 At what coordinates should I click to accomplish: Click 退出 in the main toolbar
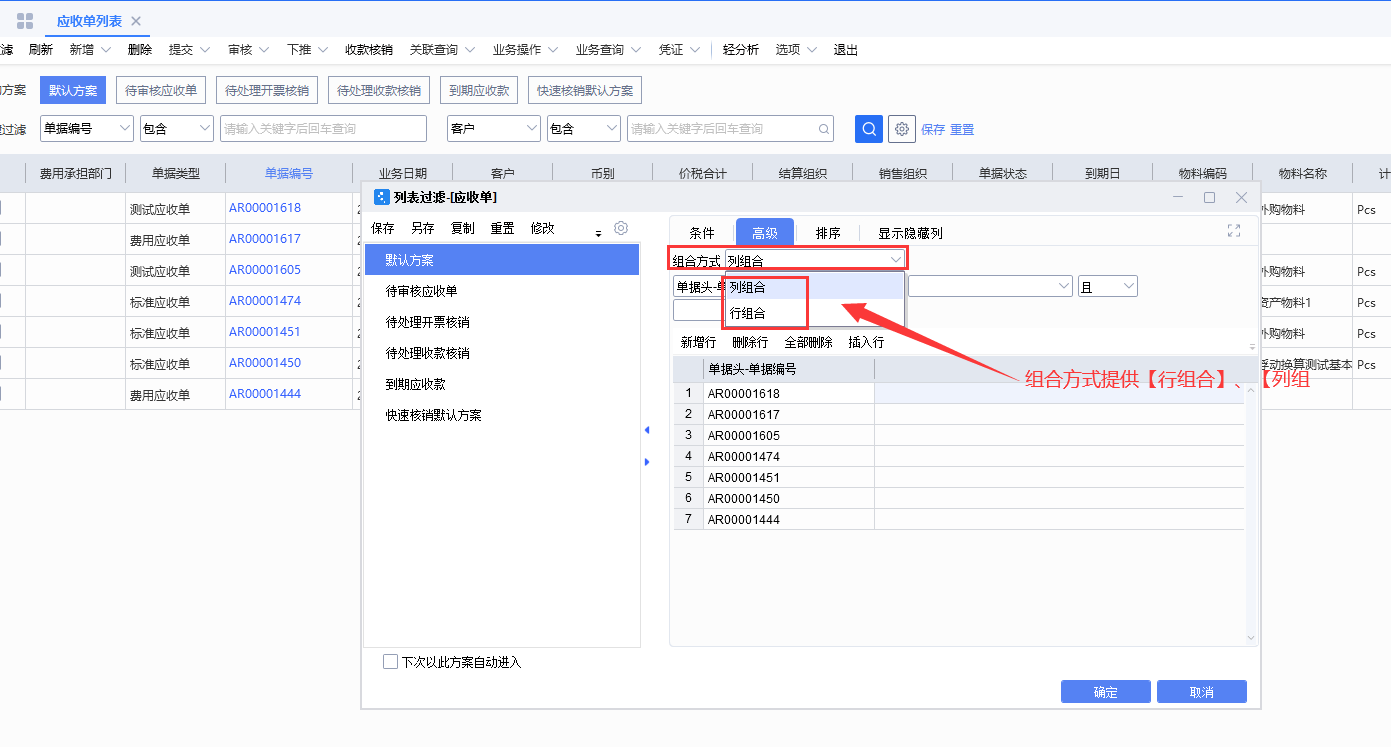(846, 50)
